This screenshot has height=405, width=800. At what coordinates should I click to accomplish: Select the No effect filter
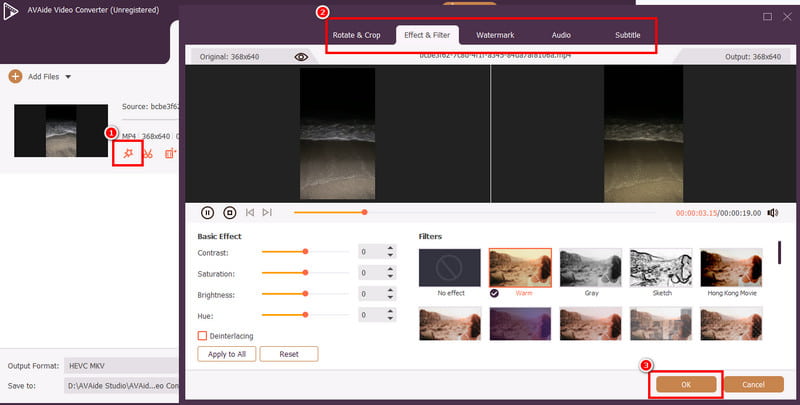pyautogui.click(x=449, y=268)
